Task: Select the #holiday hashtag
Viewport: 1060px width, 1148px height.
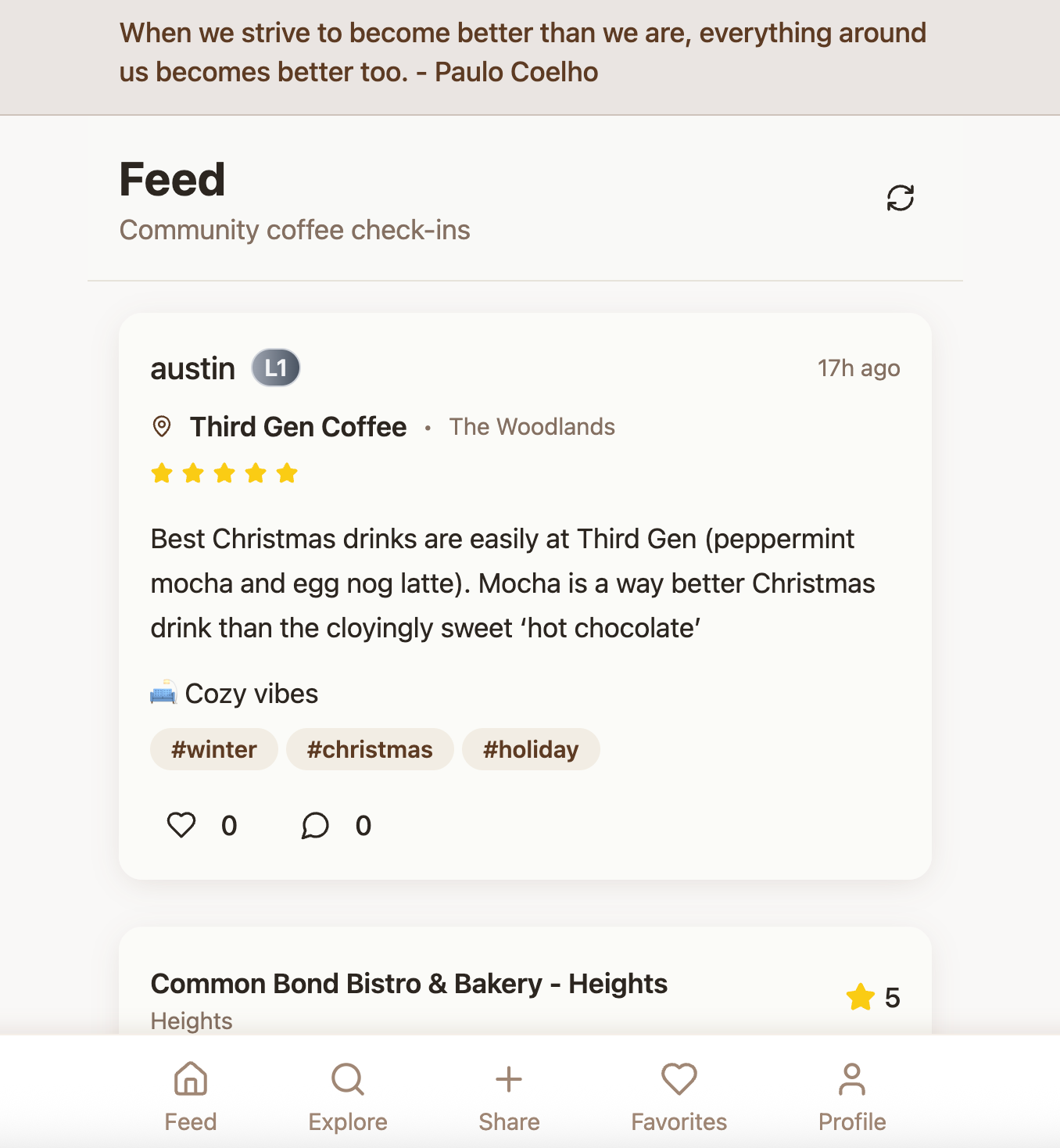Action: [531, 749]
